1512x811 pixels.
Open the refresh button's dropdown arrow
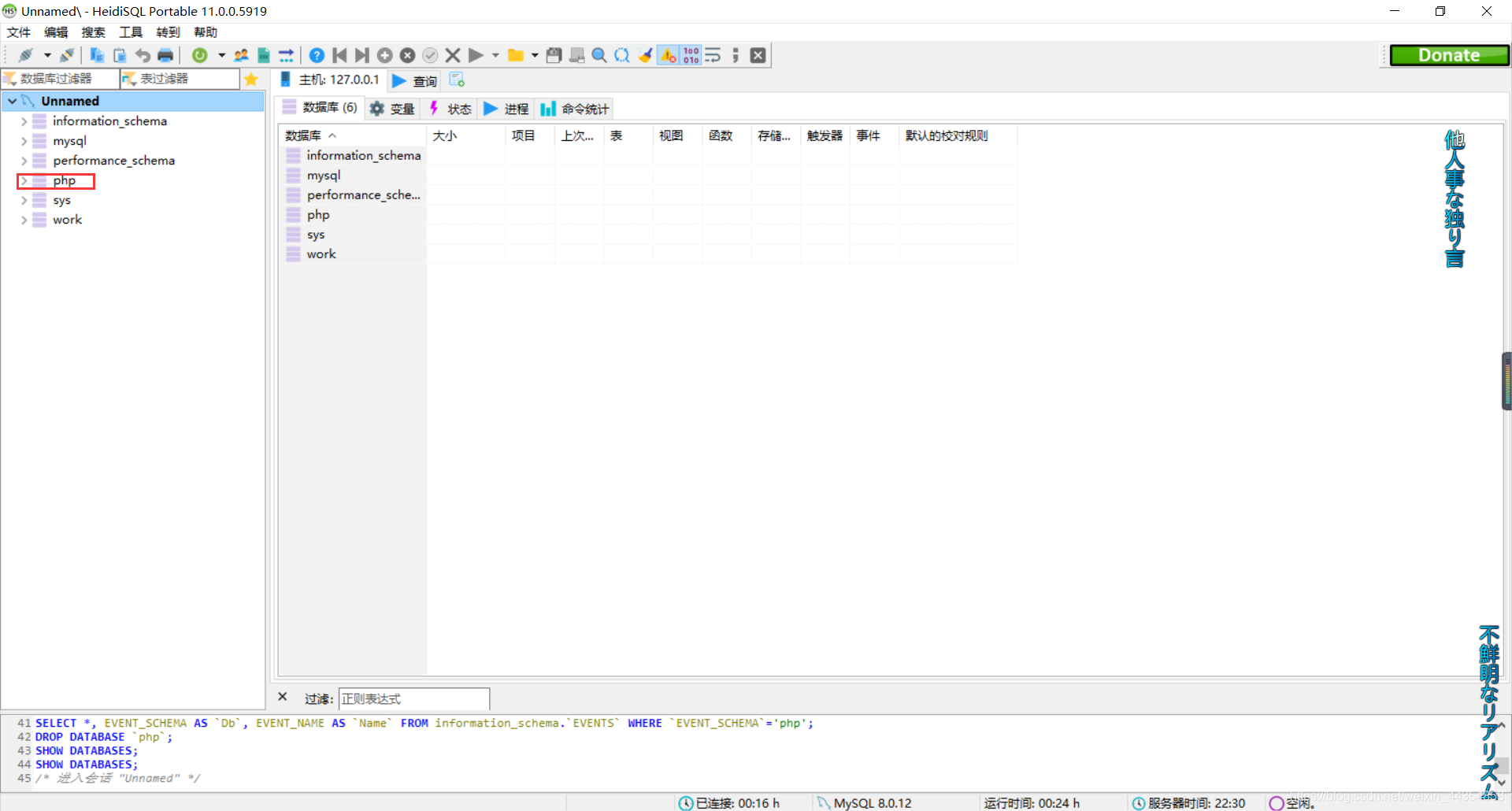click(221, 55)
